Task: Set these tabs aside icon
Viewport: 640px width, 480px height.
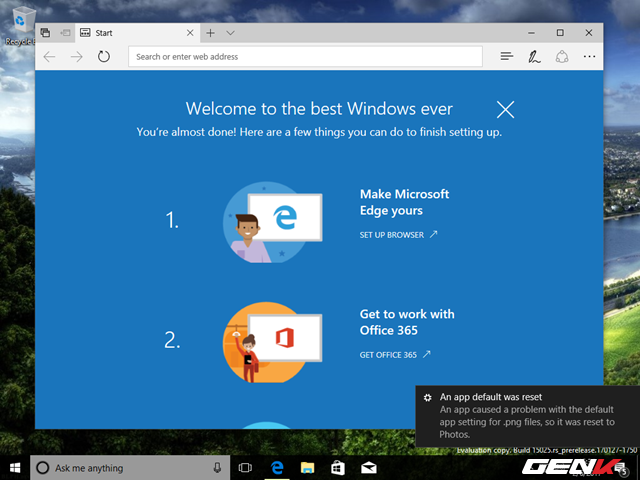Action: [x=65, y=33]
